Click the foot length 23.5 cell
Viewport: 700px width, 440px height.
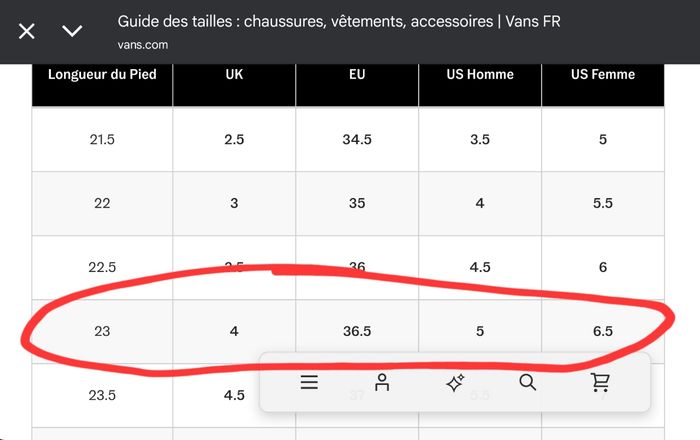[102, 395]
